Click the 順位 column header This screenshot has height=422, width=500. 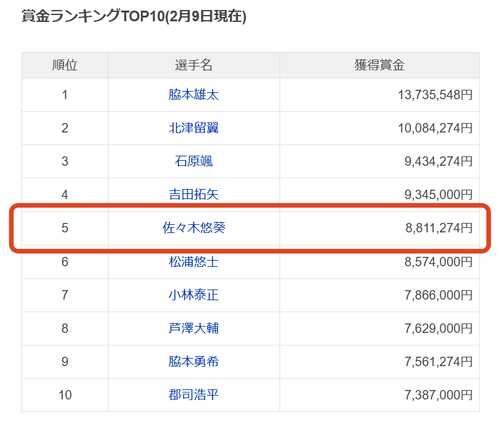pyautogui.click(x=65, y=65)
